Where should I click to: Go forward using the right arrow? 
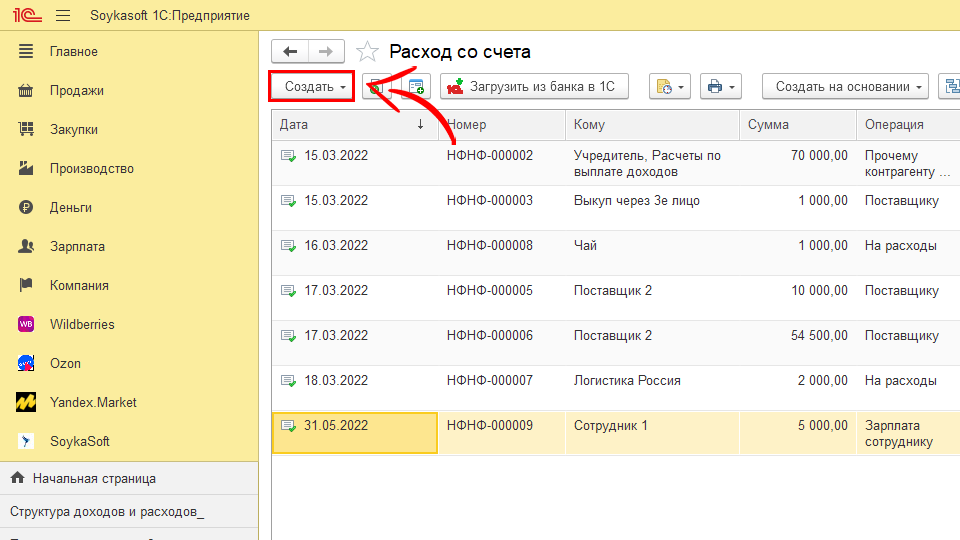325,52
